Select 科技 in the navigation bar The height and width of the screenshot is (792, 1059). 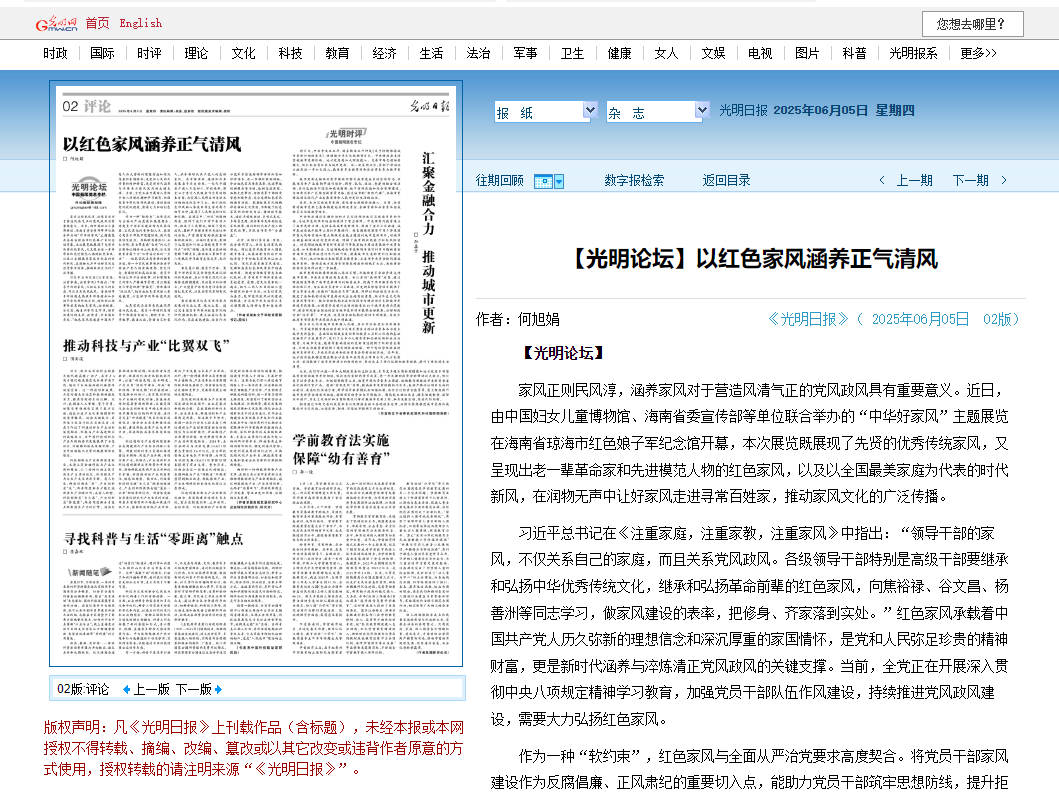point(290,54)
